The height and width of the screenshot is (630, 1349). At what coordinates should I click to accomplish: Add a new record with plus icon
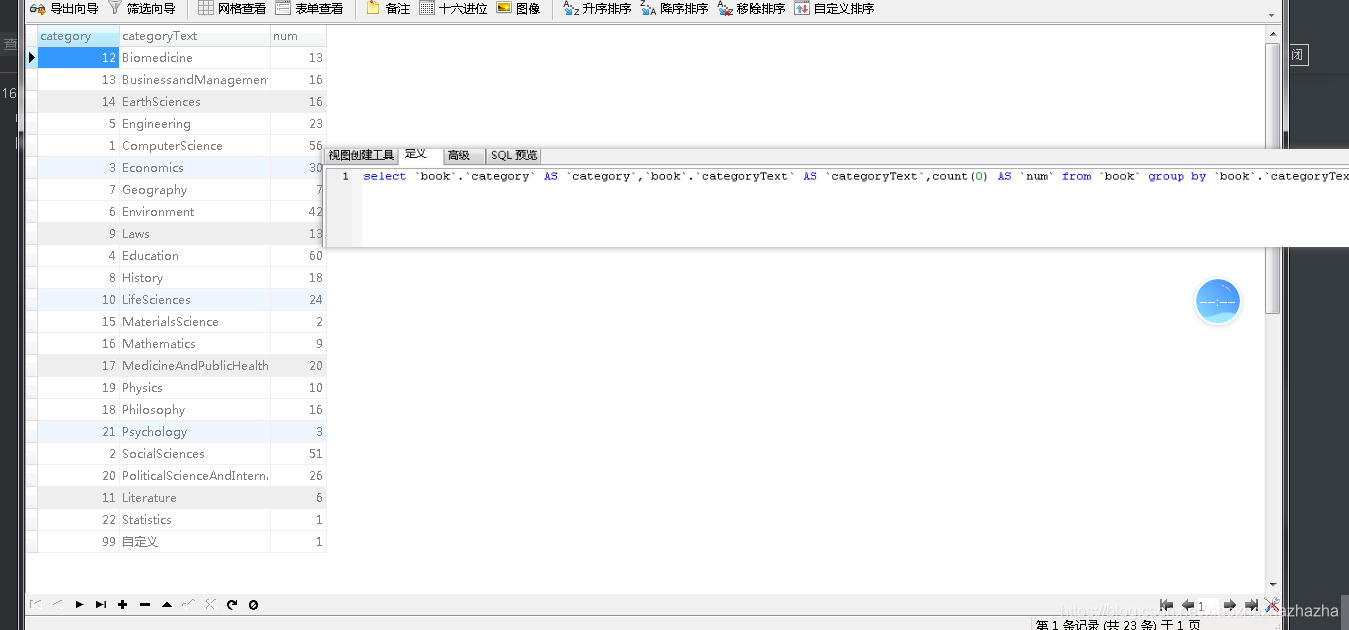tap(123, 604)
